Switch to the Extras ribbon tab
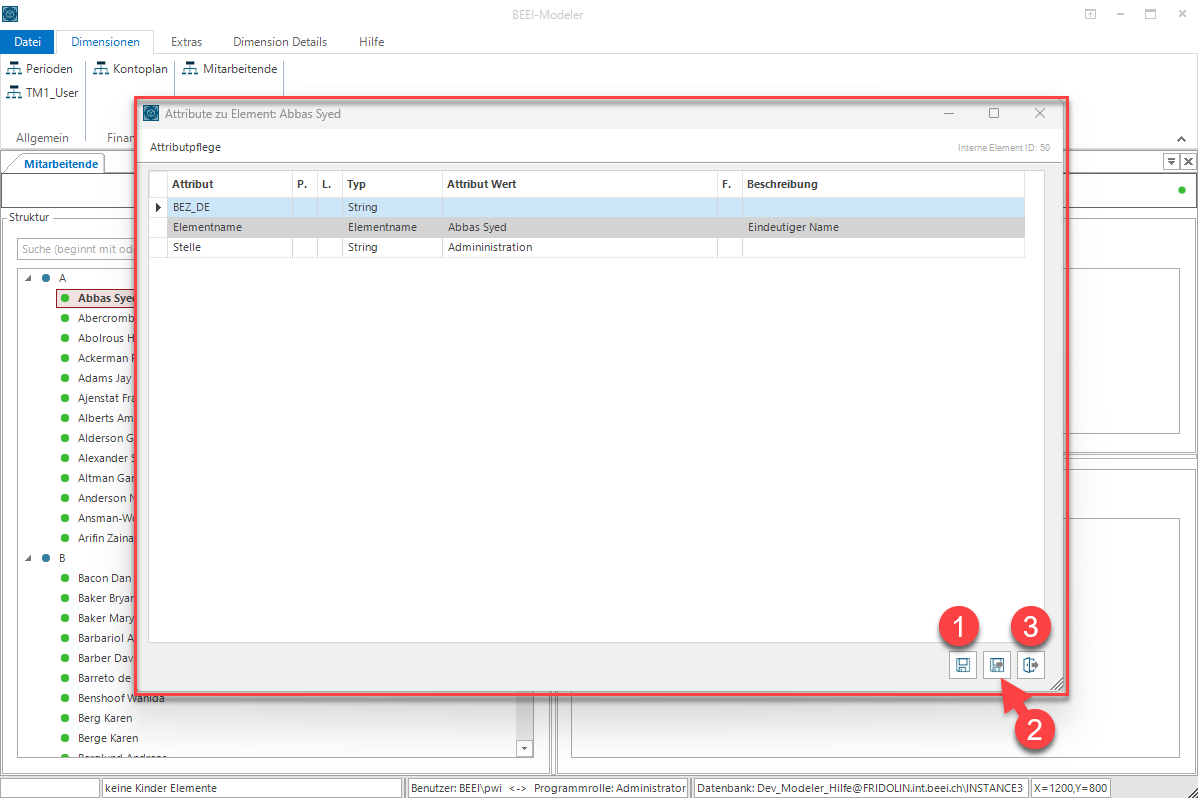 (x=186, y=42)
